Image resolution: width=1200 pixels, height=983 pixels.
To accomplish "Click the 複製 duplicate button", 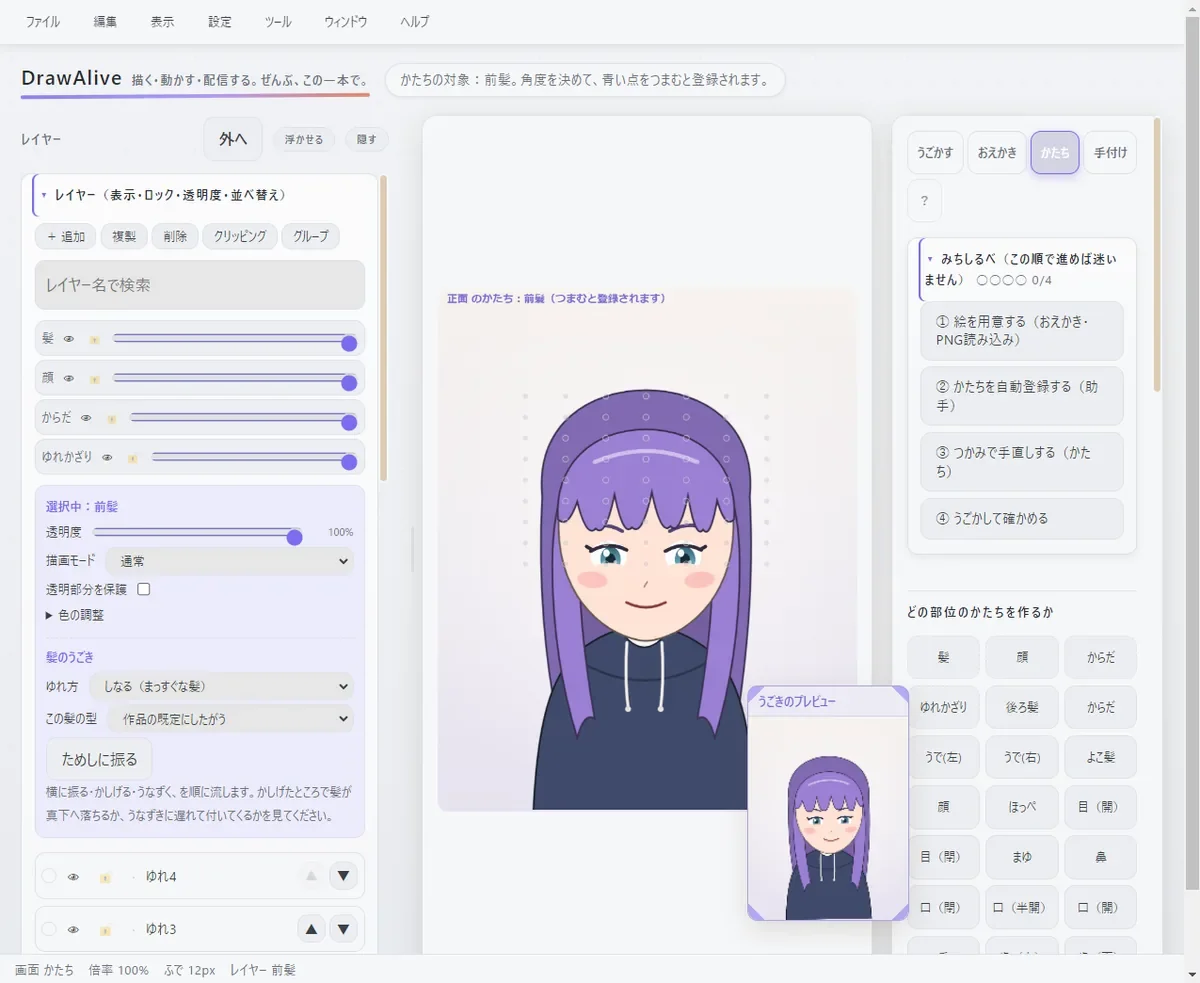I will coord(124,237).
